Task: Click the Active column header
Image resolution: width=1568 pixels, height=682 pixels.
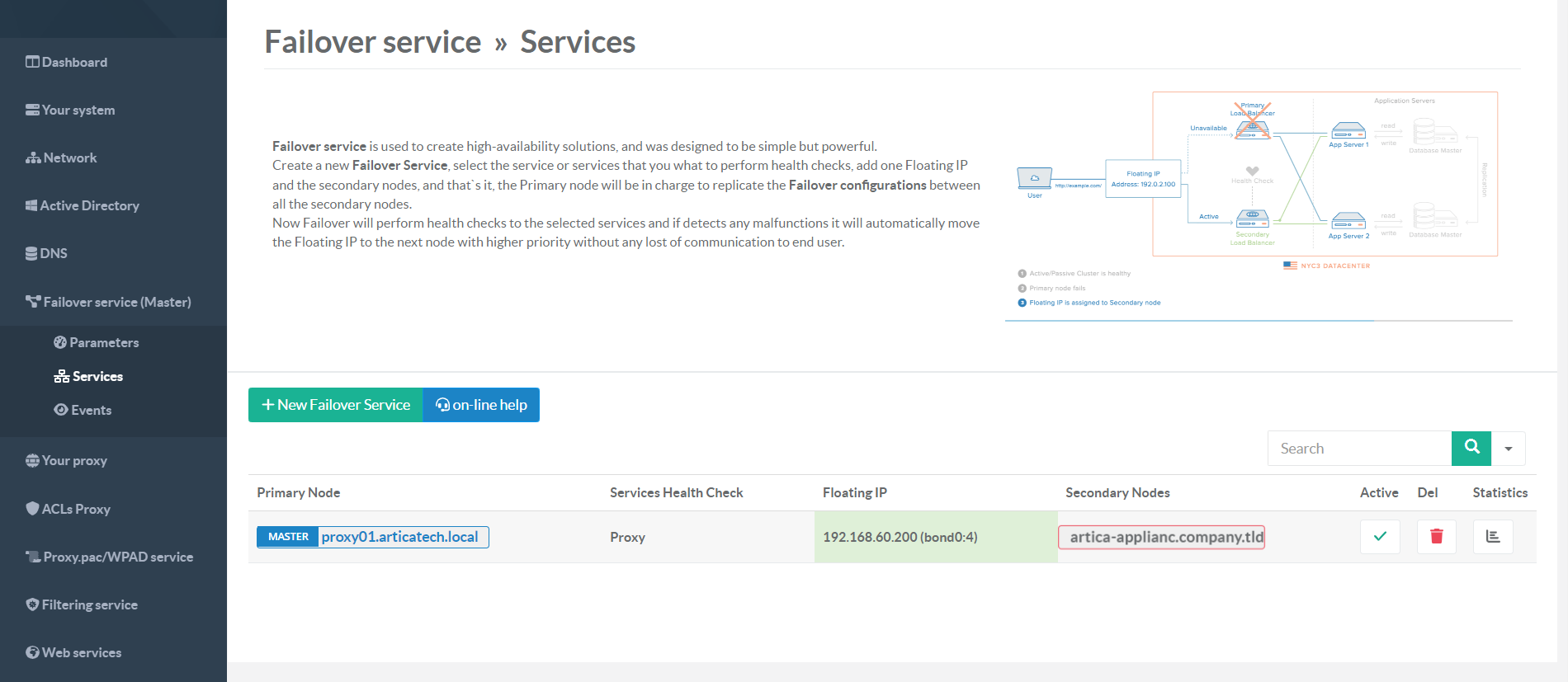Action: click(x=1379, y=492)
